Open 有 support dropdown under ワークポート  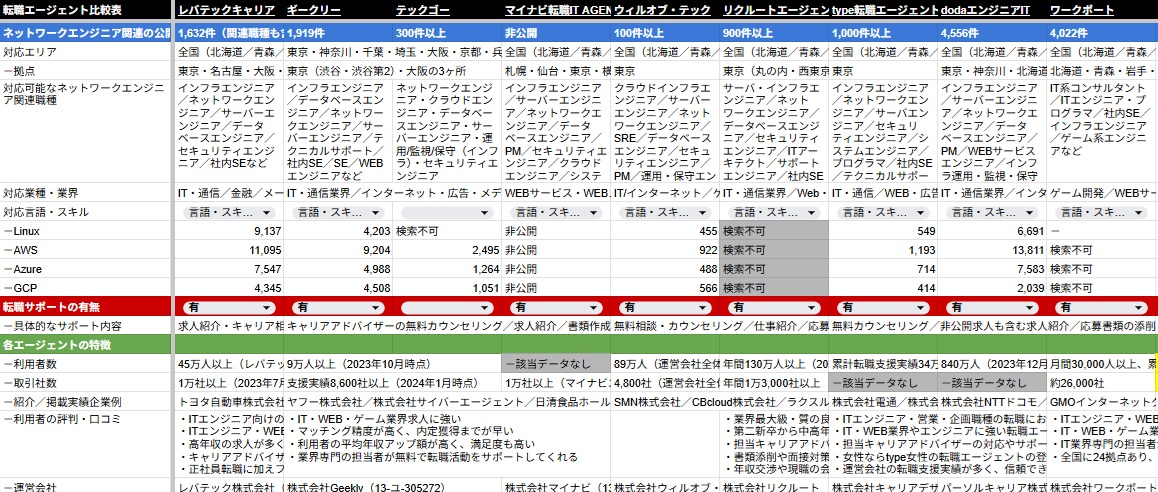(1101, 307)
